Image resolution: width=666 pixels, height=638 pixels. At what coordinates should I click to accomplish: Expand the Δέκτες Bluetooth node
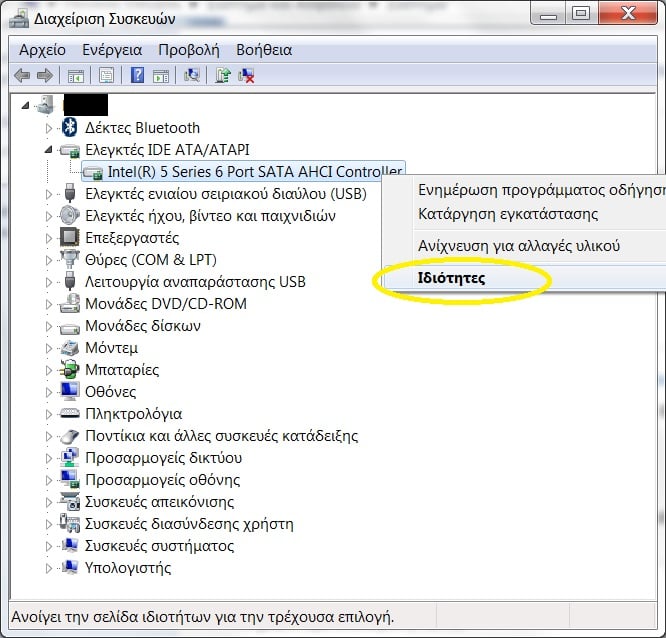tap(49, 128)
